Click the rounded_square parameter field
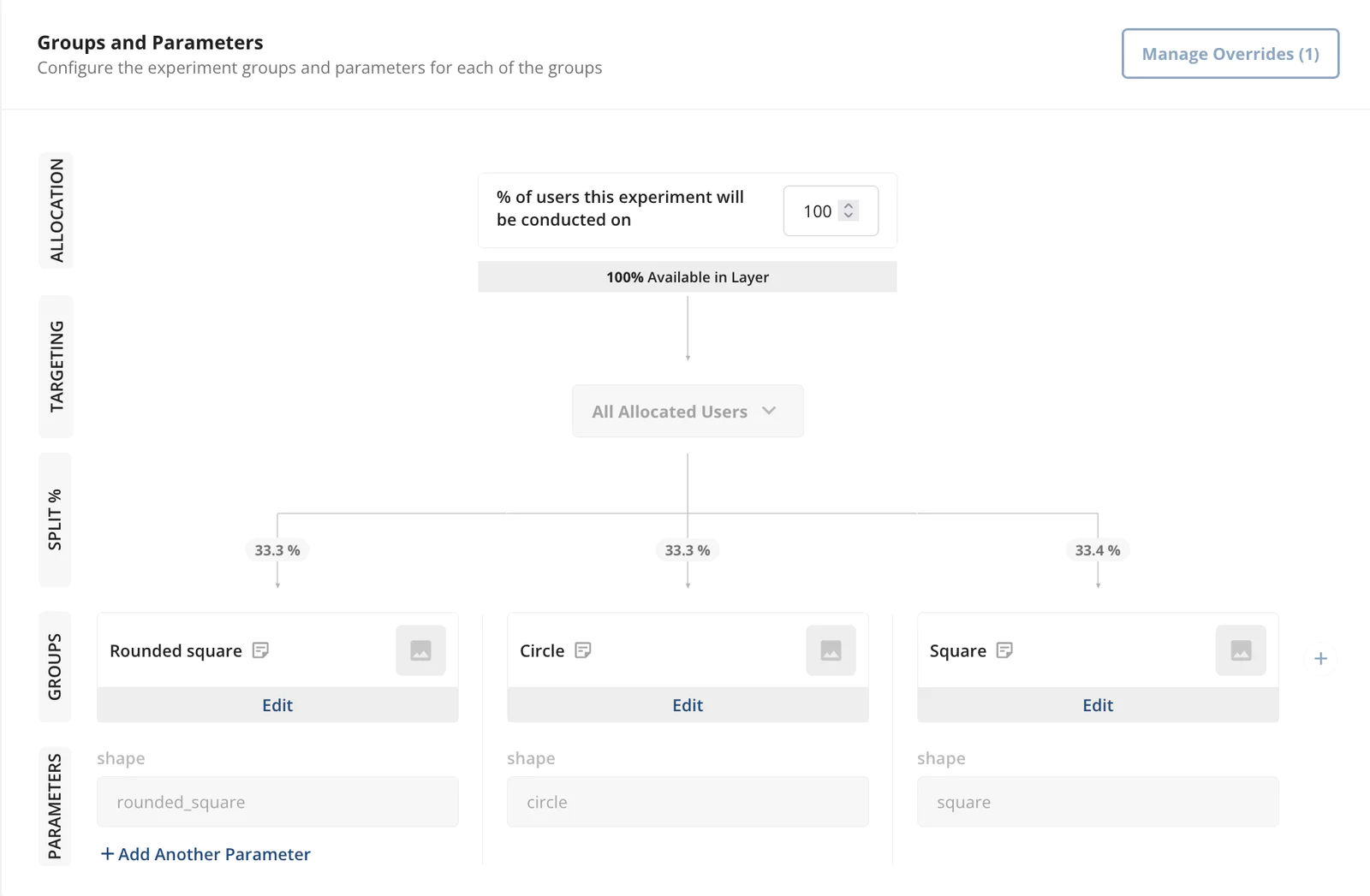The image size is (1370, 896). (277, 802)
